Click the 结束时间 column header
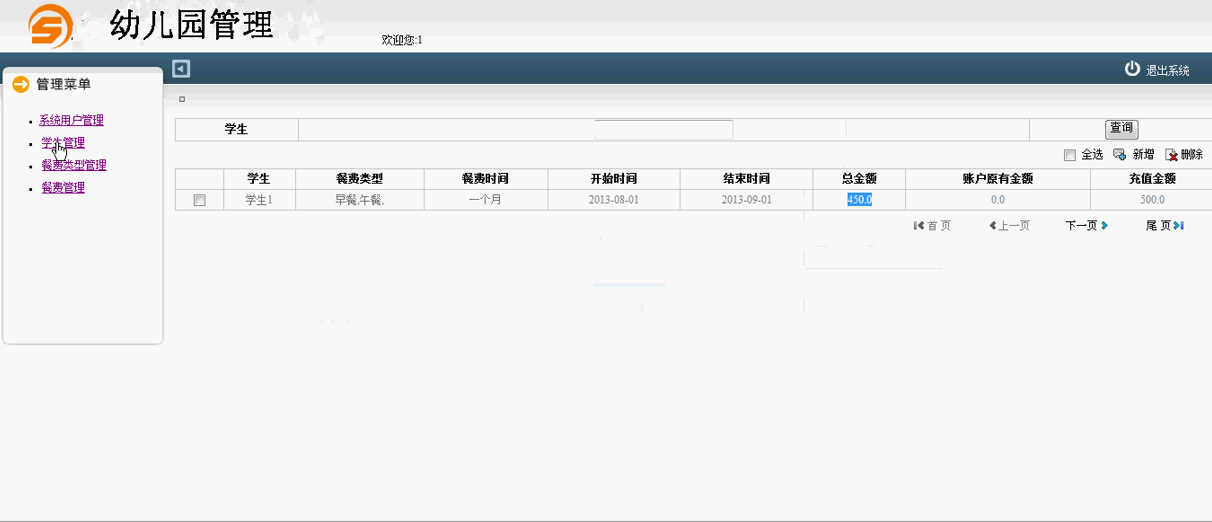Viewport: 1212px width, 522px height. (746, 179)
